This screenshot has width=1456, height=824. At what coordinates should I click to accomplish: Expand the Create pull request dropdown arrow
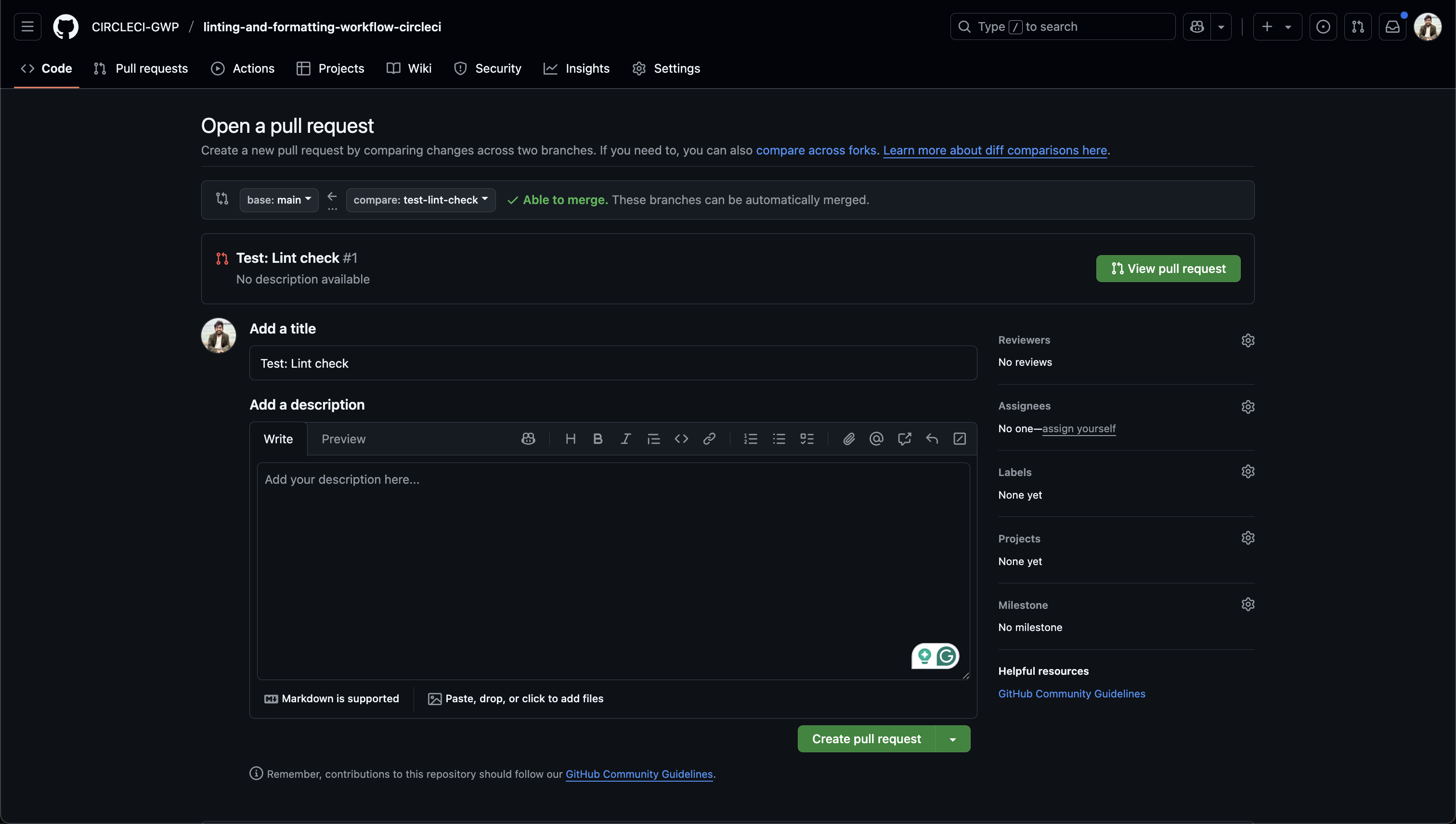[x=953, y=738]
